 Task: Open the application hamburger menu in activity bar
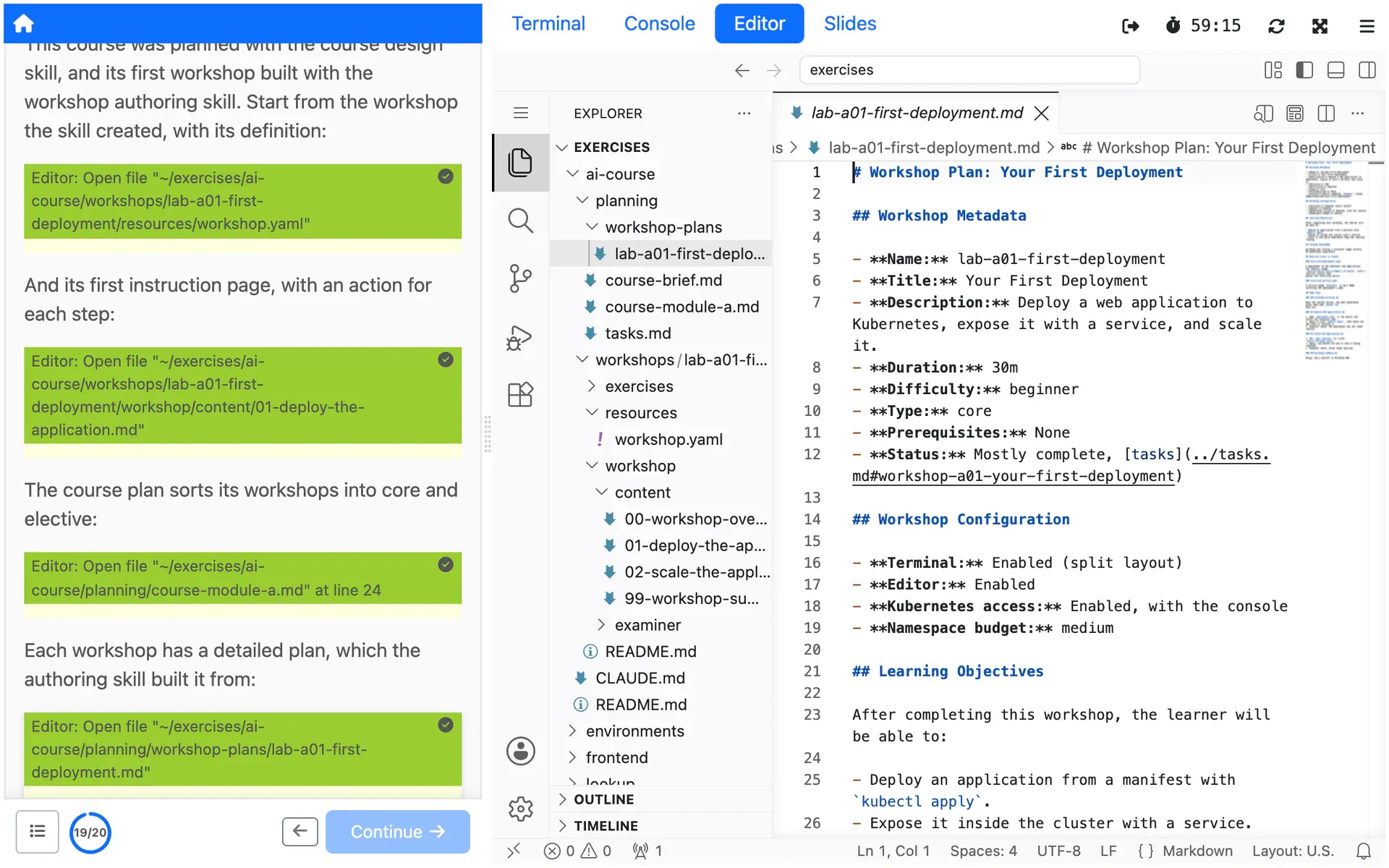click(x=520, y=113)
